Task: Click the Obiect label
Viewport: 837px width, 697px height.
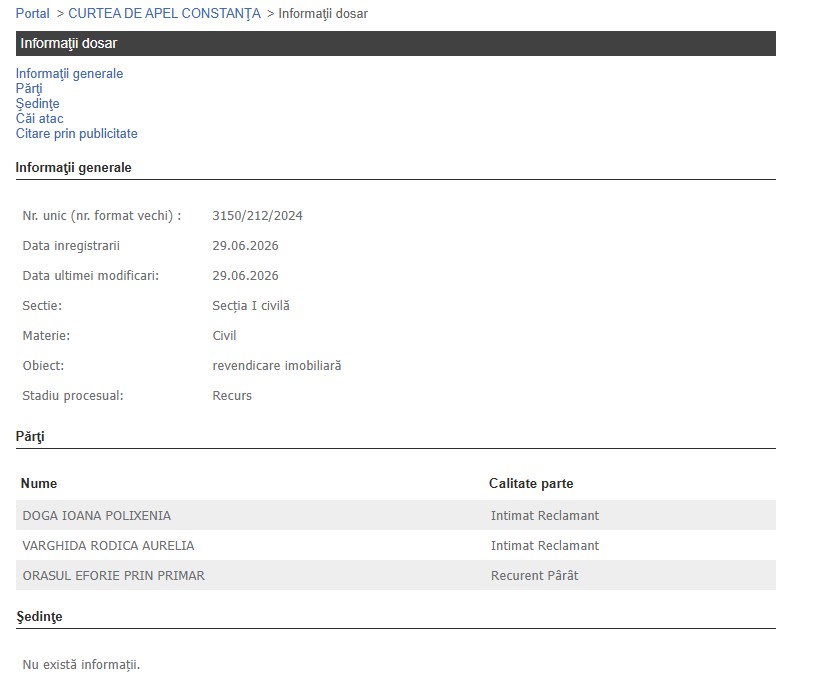Action: (x=43, y=366)
